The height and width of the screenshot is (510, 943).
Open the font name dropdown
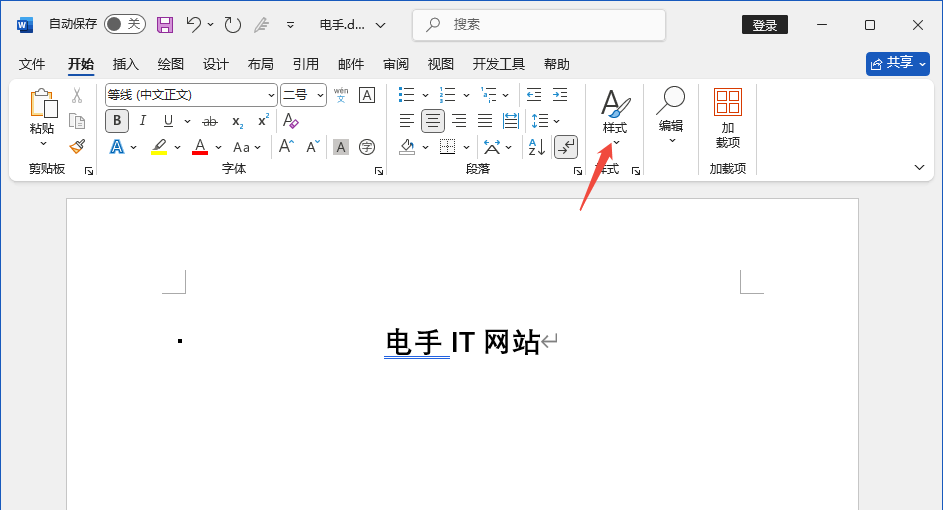(x=271, y=95)
